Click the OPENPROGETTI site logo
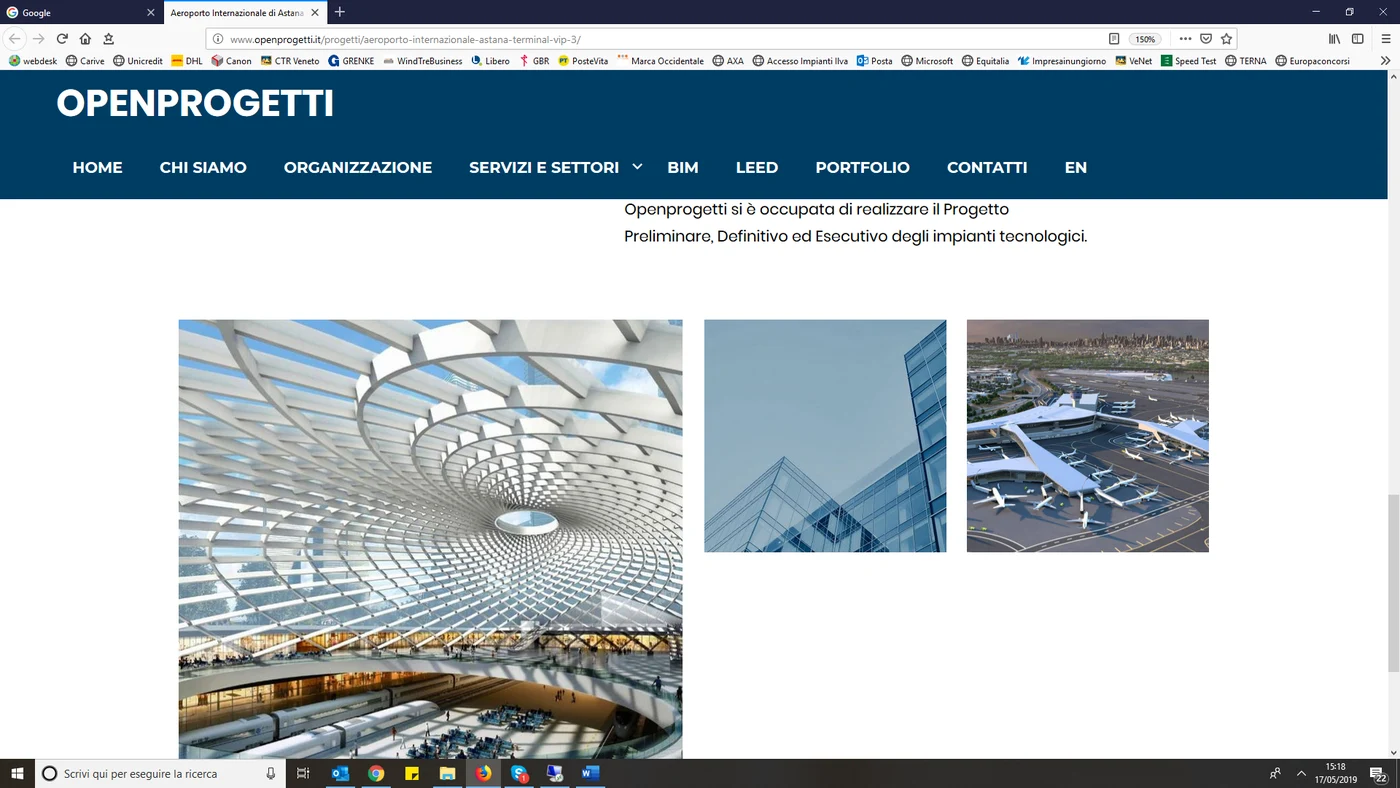 (195, 104)
